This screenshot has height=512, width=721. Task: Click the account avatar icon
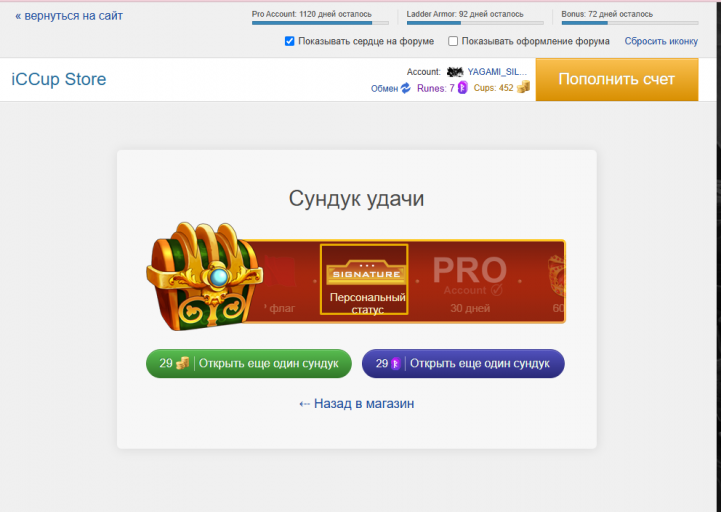455,72
